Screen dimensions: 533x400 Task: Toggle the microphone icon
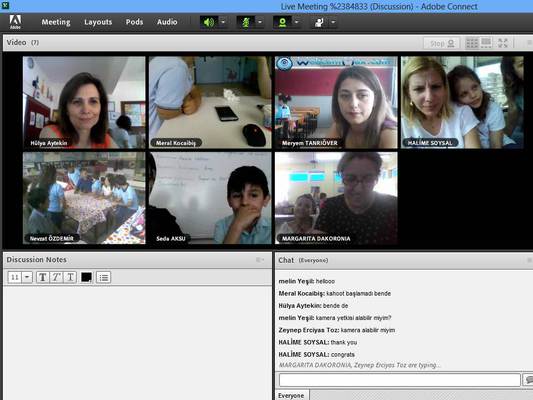click(245, 22)
